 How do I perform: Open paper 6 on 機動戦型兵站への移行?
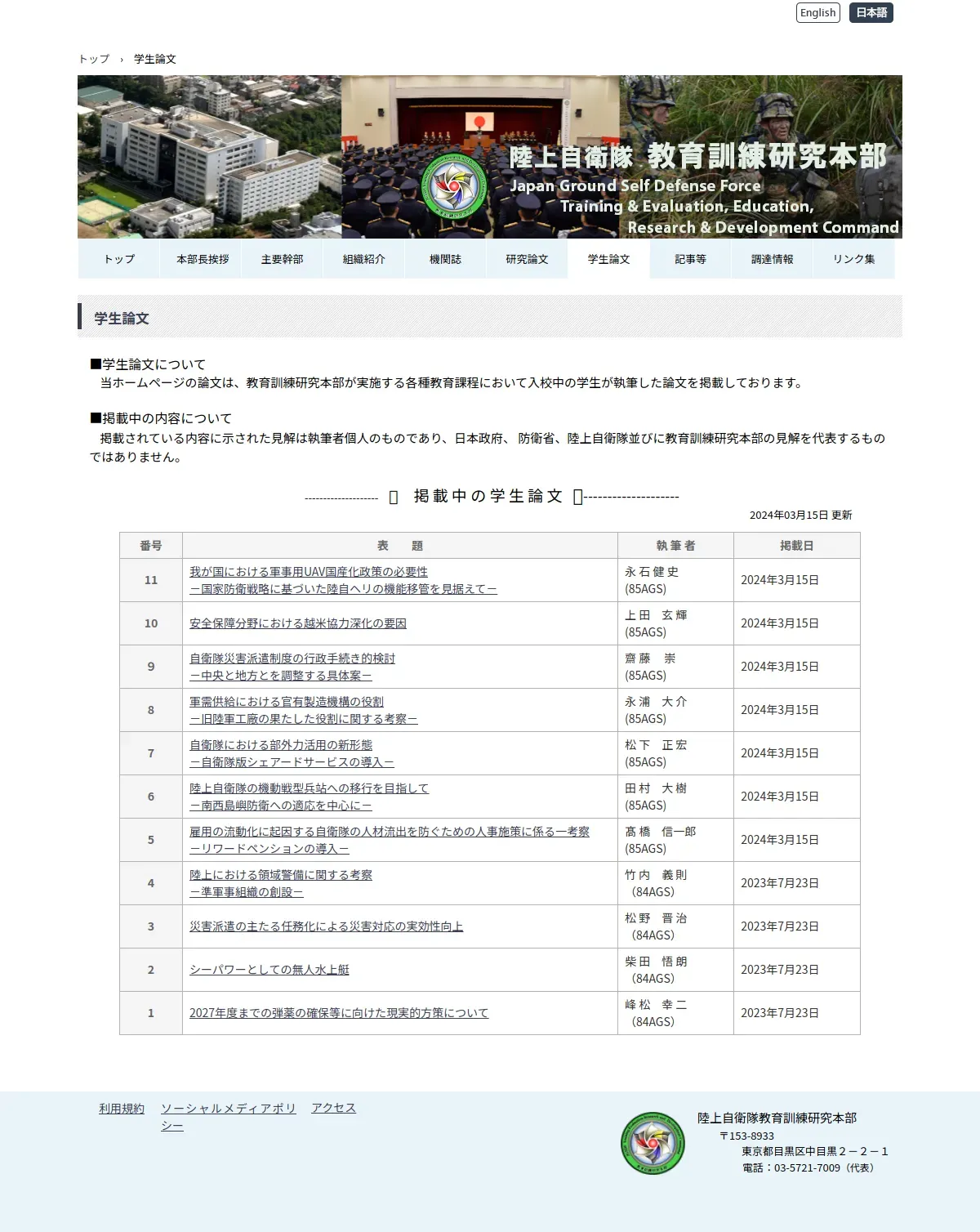[309, 797]
